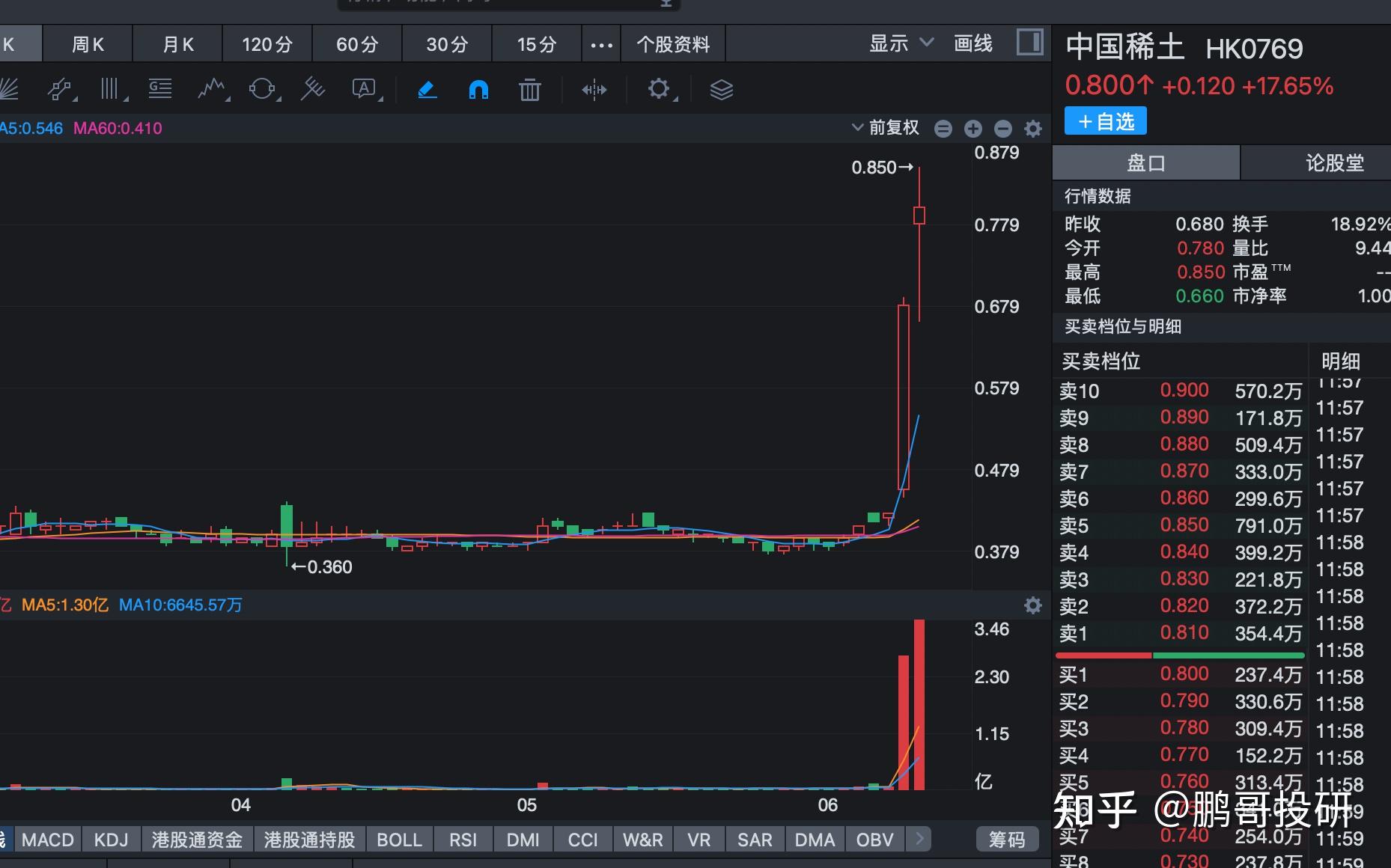Viewport: 1391px width, 868px height.
Task: Switch to 120分 chart period
Action: point(267,45)
